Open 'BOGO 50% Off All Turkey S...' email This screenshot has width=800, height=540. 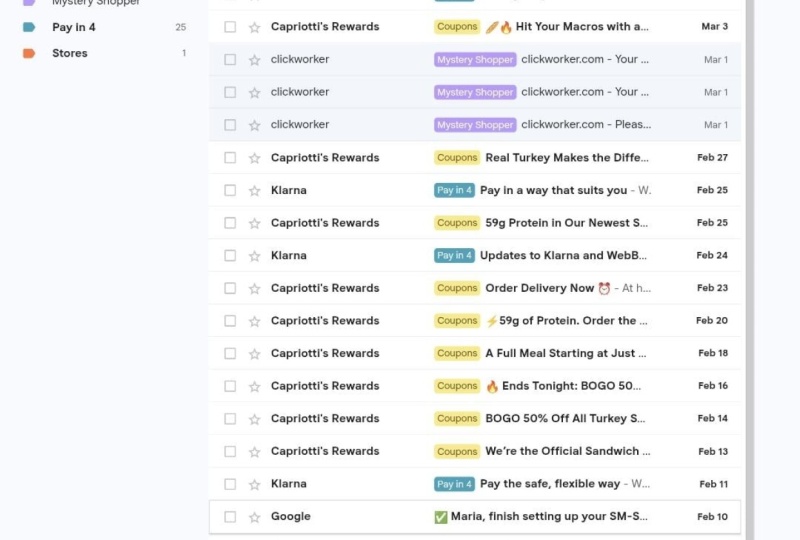(565, 419)
